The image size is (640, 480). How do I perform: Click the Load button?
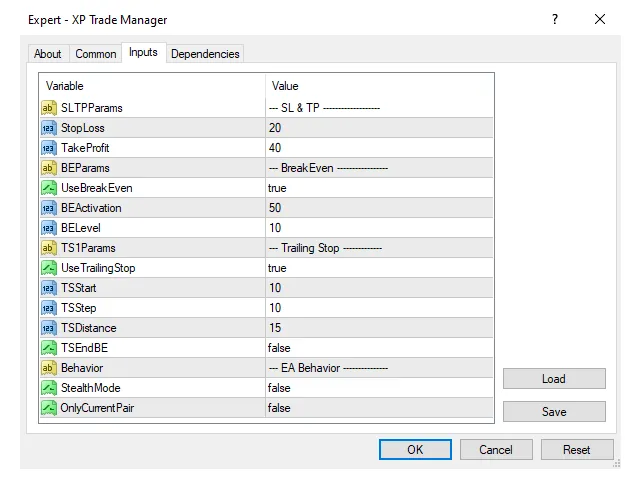(x=554, y=379)
